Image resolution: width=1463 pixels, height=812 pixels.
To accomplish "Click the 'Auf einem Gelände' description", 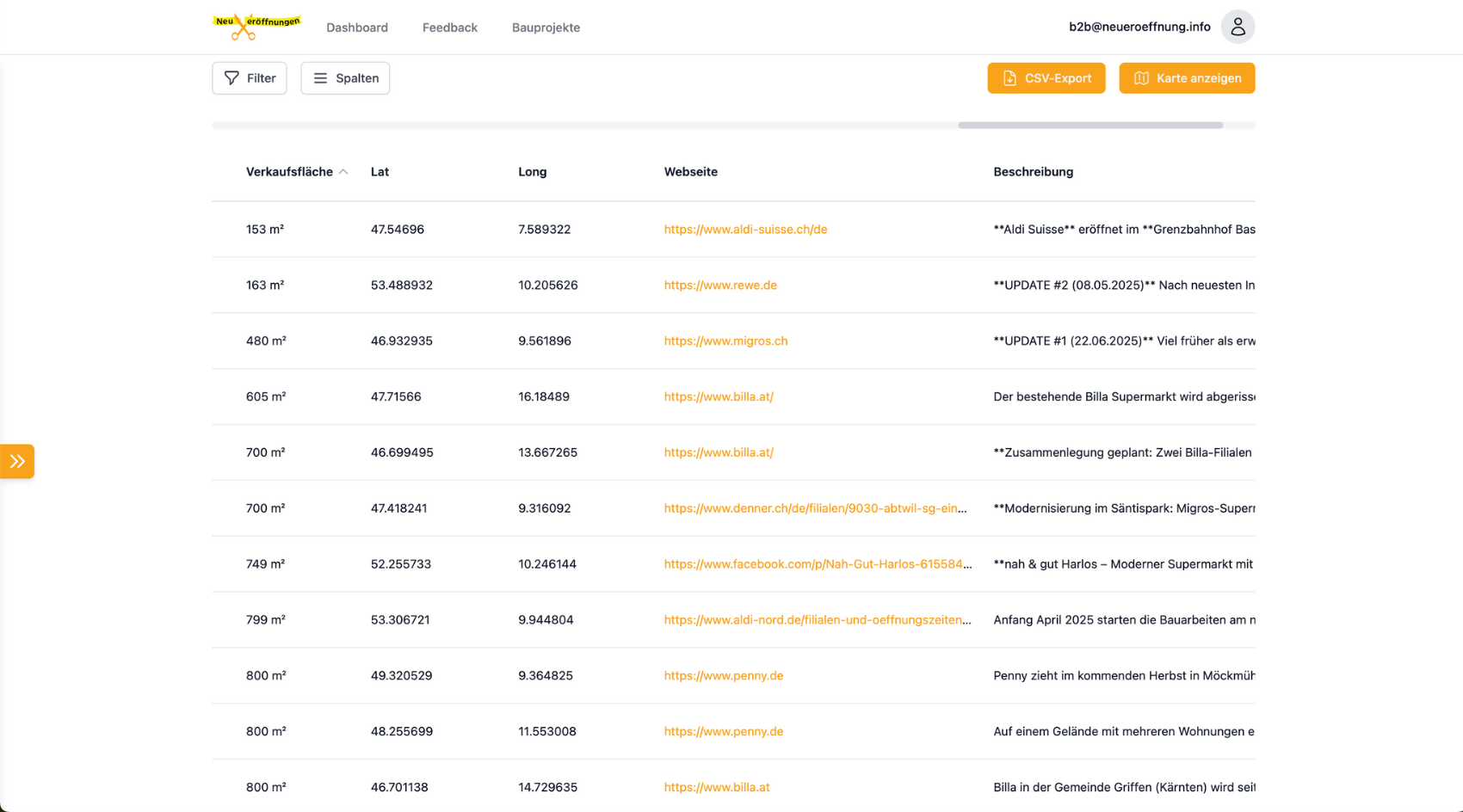I will (x=1124, y=732).
